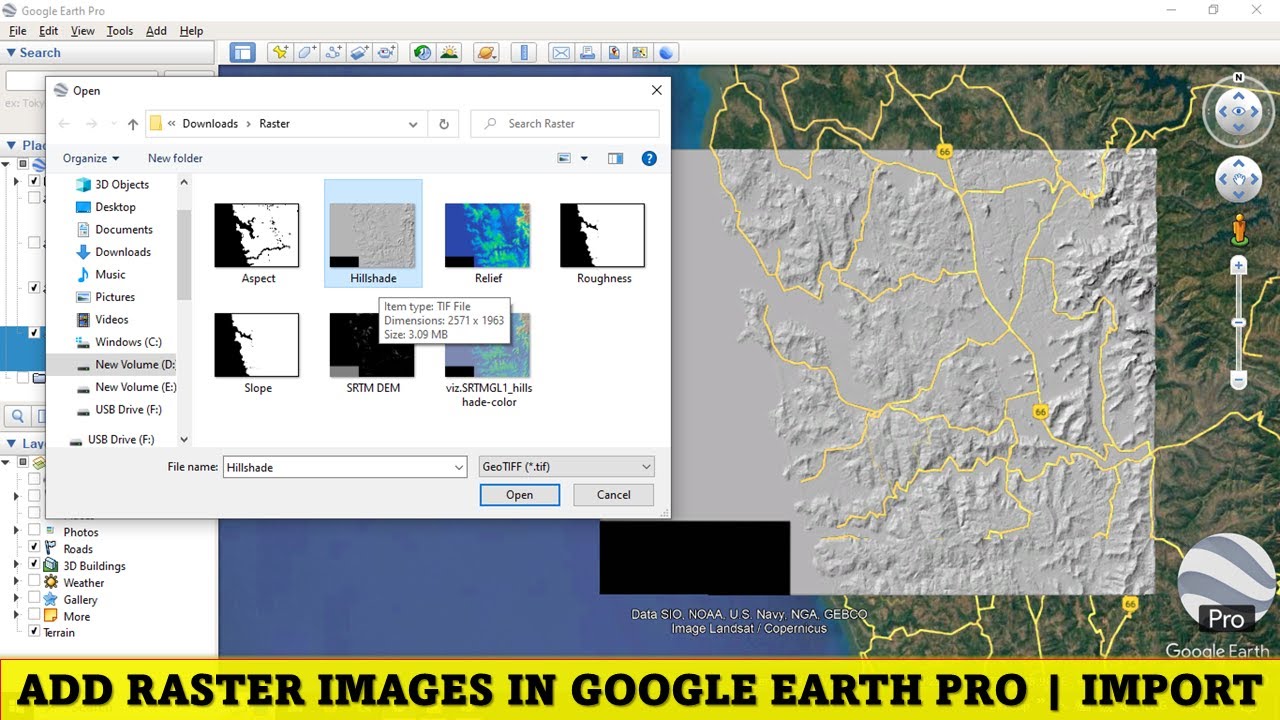Open the GeoTIFF file type dropdown
The height and width of the screenshot is (720, 1280).
pos(567,467)
